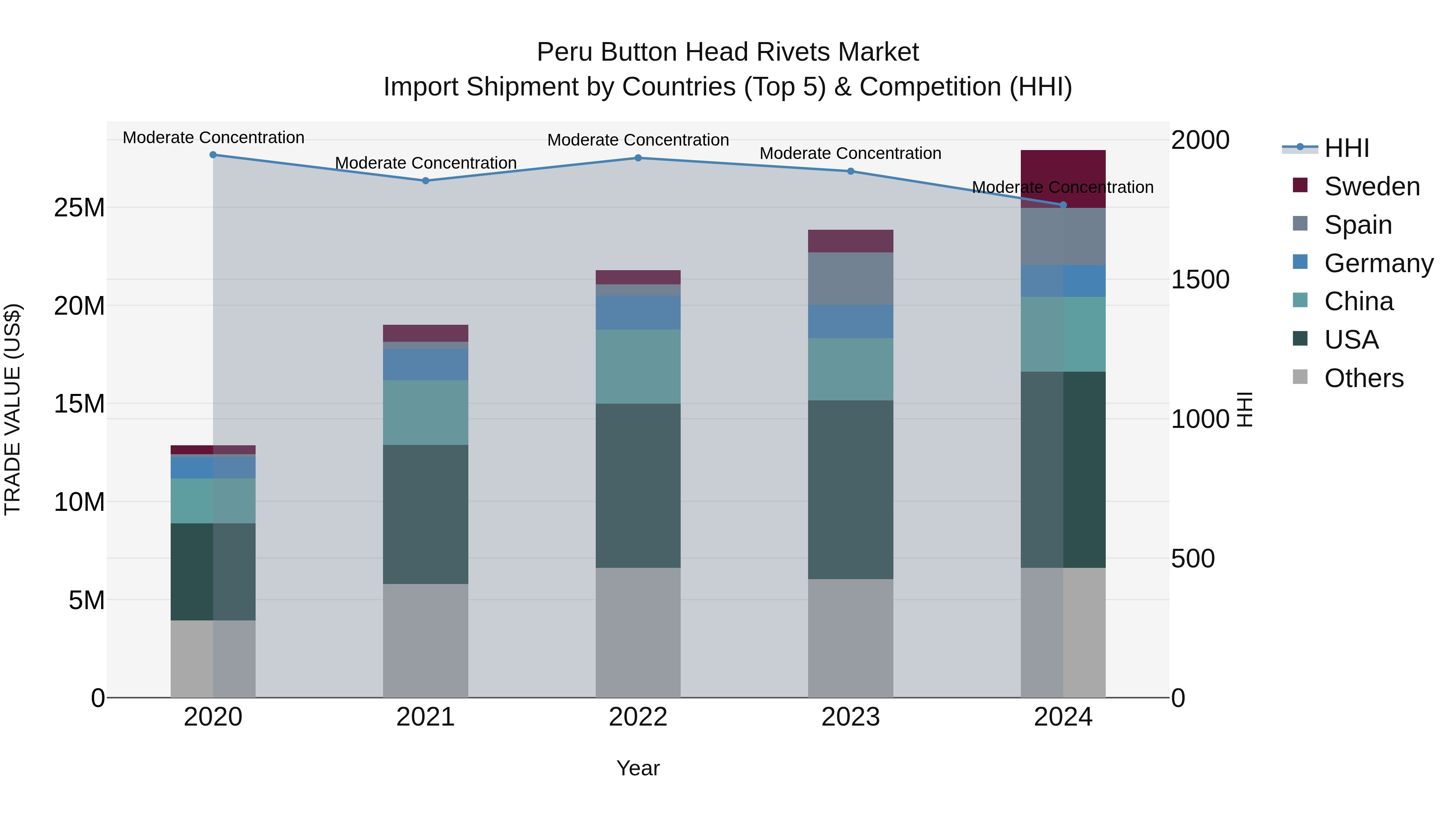Toggle the HHI legend entry
The height and width of the screenshot is (819, 1456).
(1327, 148)
